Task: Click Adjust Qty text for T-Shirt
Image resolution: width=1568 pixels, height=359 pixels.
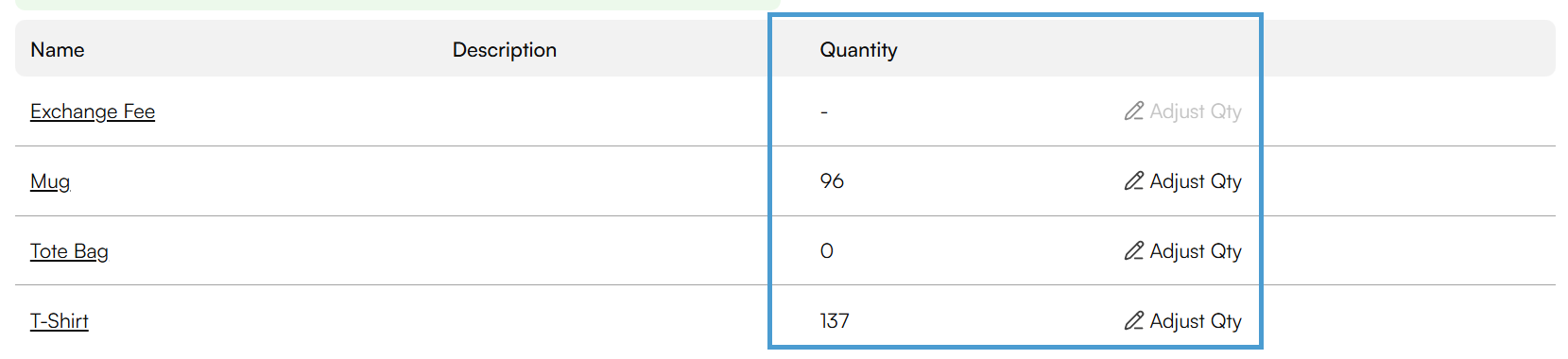Action: point(1196,321)
